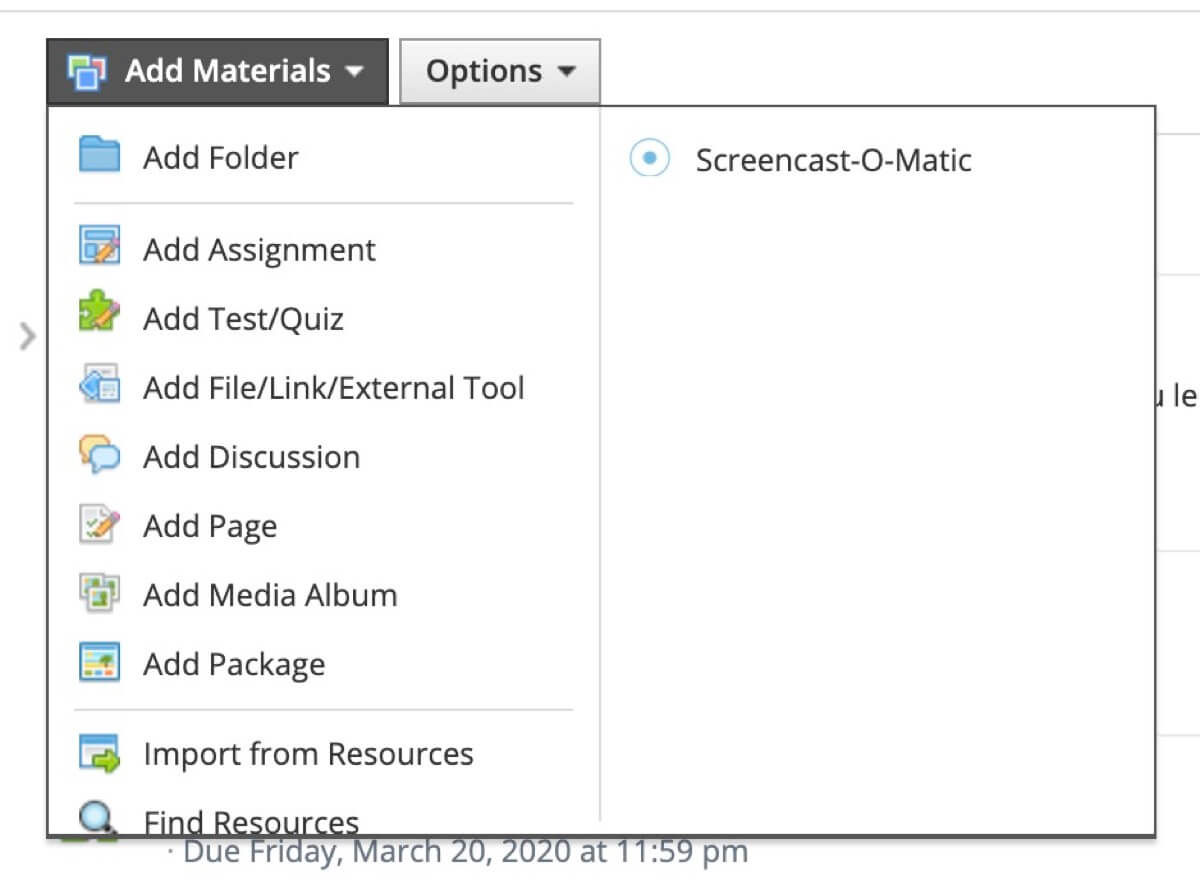Click the Add Page pencil icon

(x=99, y=525)
